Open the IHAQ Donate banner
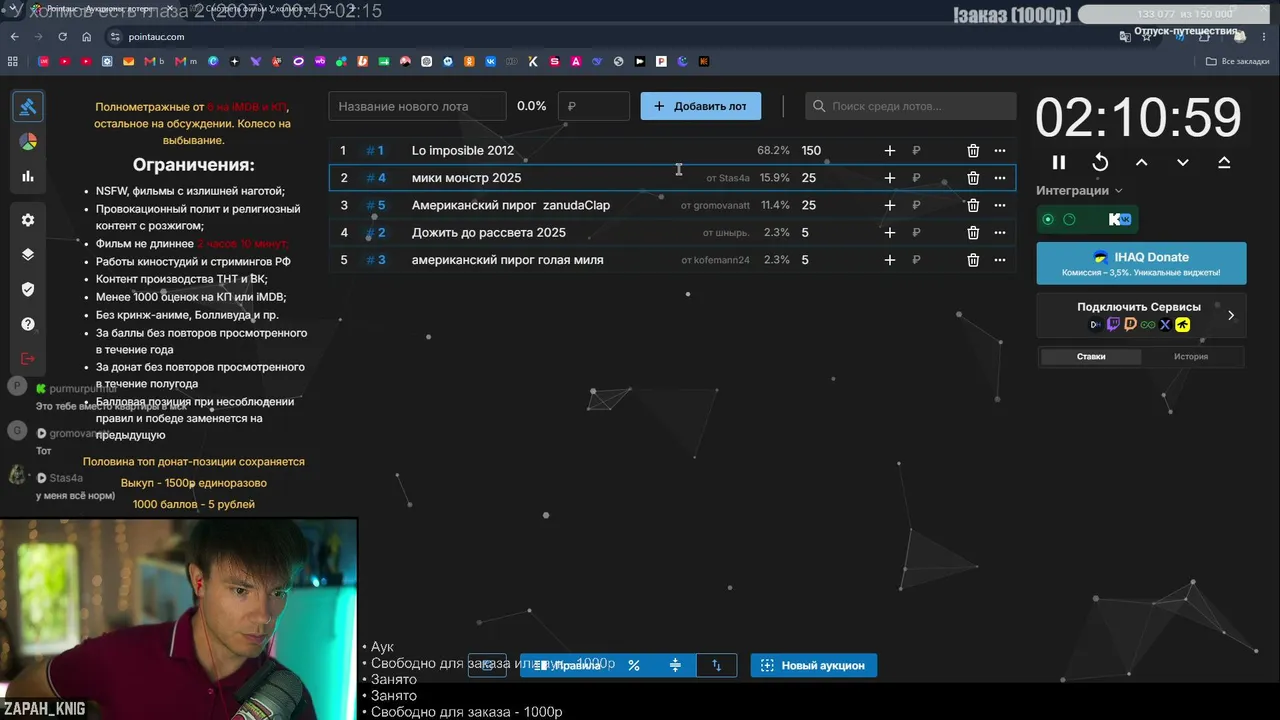Image resolution: width=1280 pixels, height=720 pixels. click(x=1141, y=263)
